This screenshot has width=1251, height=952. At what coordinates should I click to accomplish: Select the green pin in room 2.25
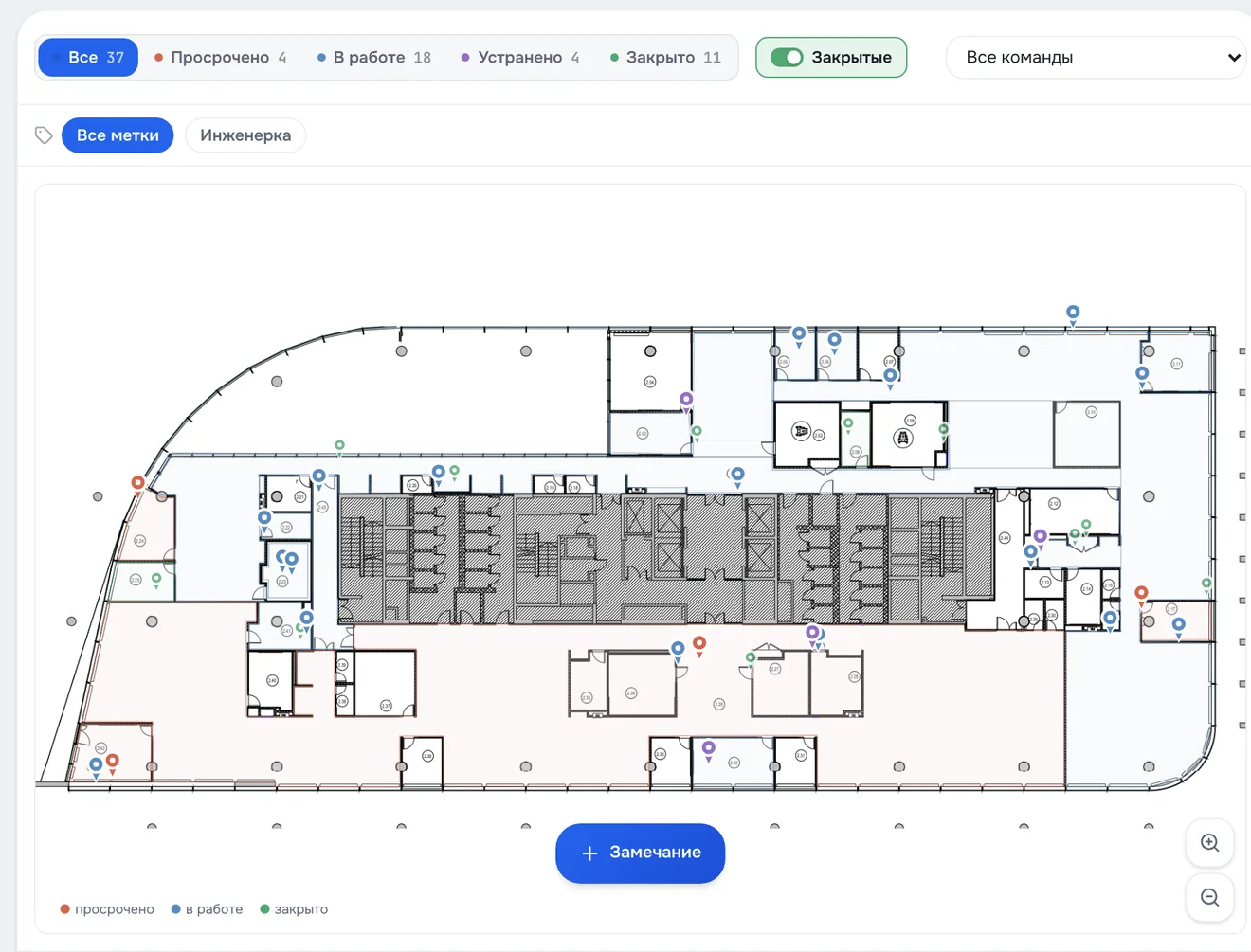(156, 579)
